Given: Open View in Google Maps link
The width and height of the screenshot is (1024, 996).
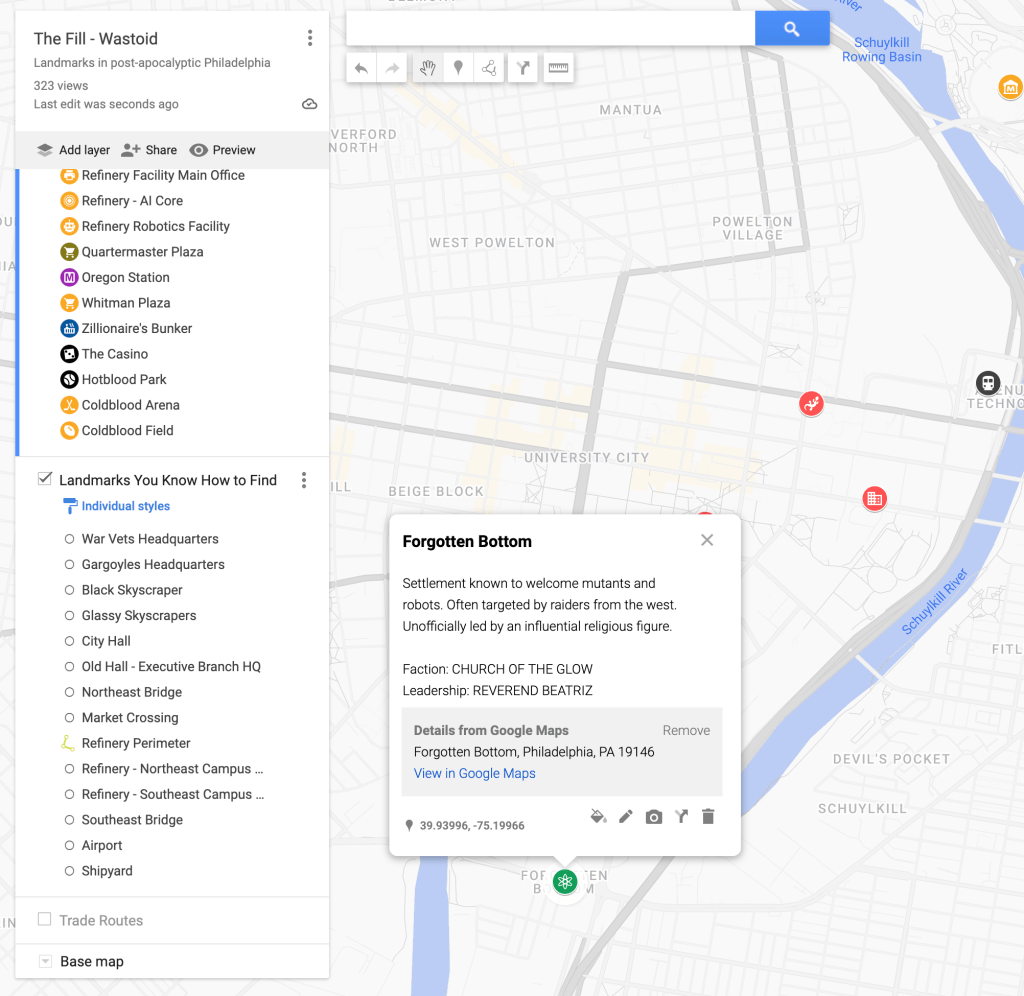Looking at the screenshot, I should [475, 773].
